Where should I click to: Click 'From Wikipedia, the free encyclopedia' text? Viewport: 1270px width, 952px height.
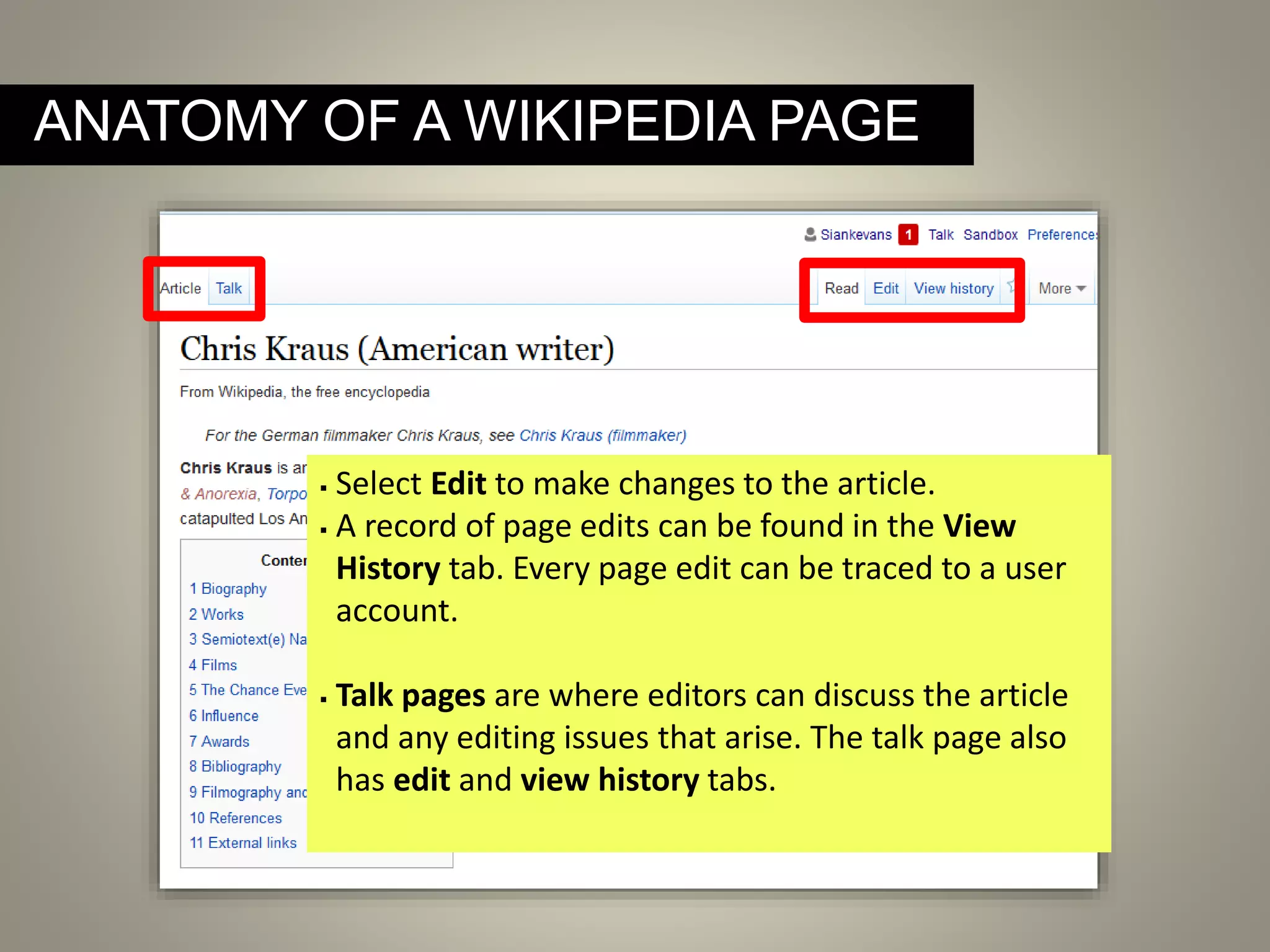(x=304, y=392)
